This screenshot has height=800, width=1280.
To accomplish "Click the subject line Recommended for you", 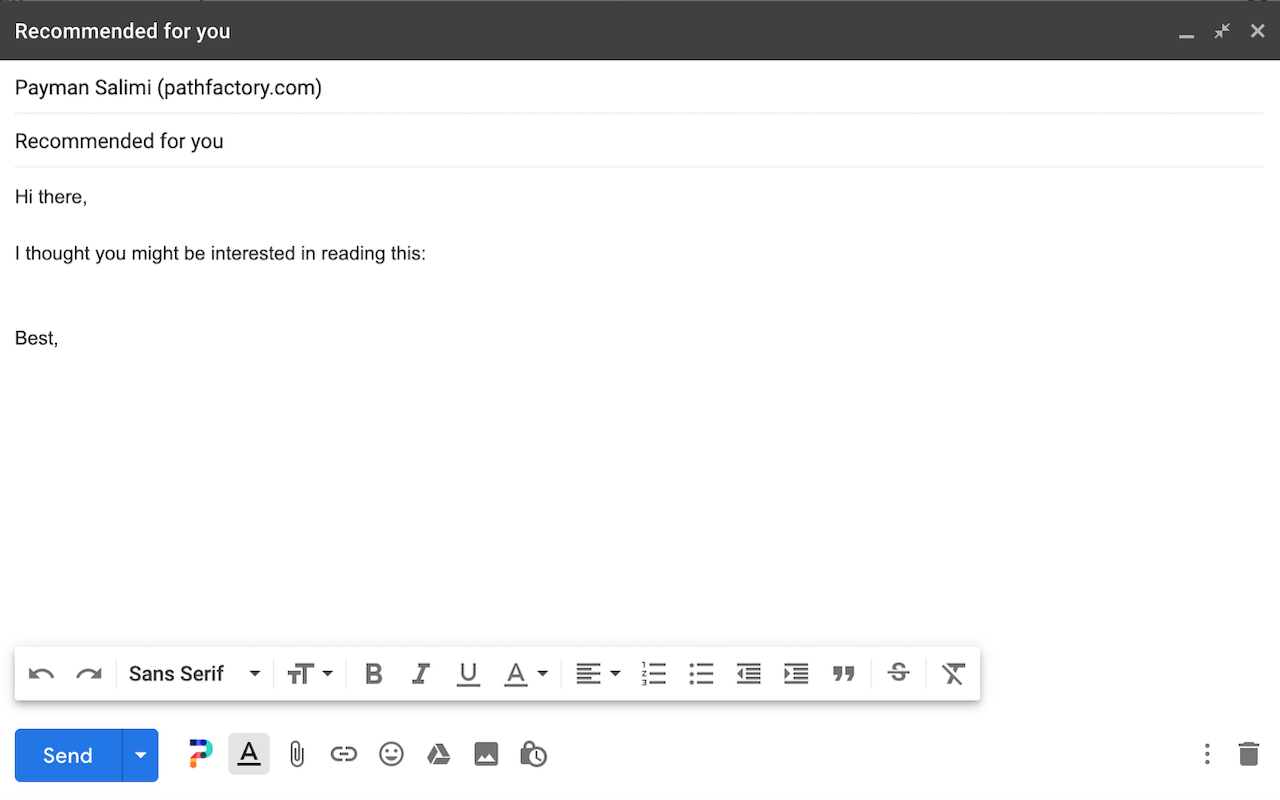I will click(x=119, y=140).
